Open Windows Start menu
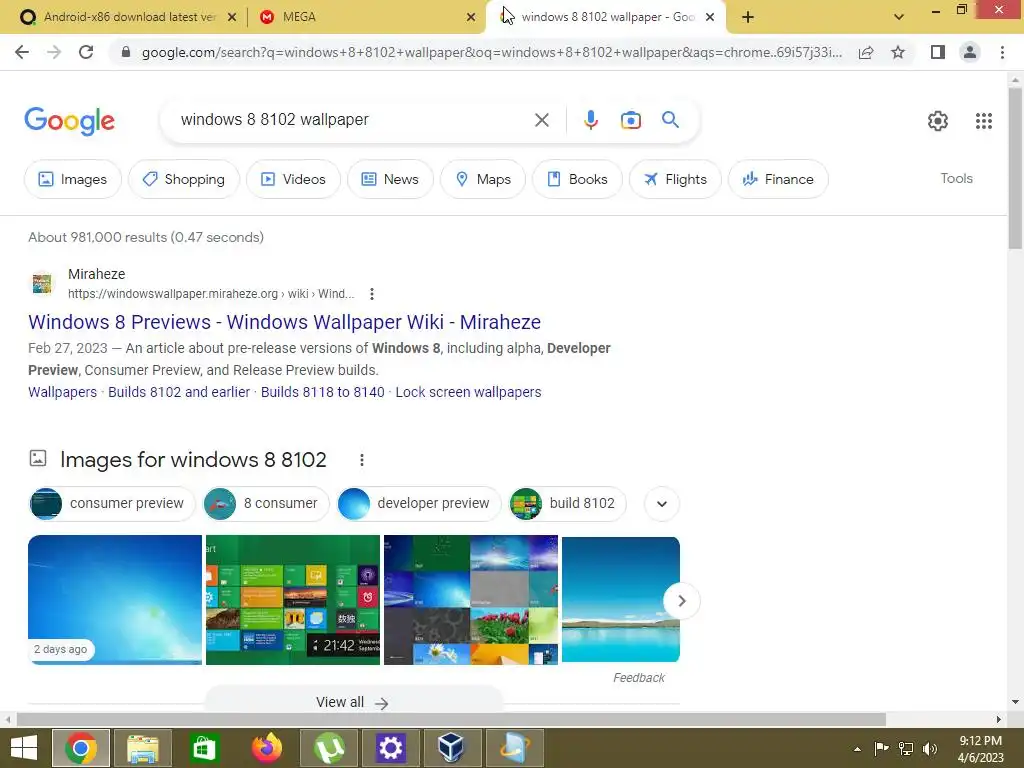Viewport: 1024px width, 768px height. (x=24, y=748)
